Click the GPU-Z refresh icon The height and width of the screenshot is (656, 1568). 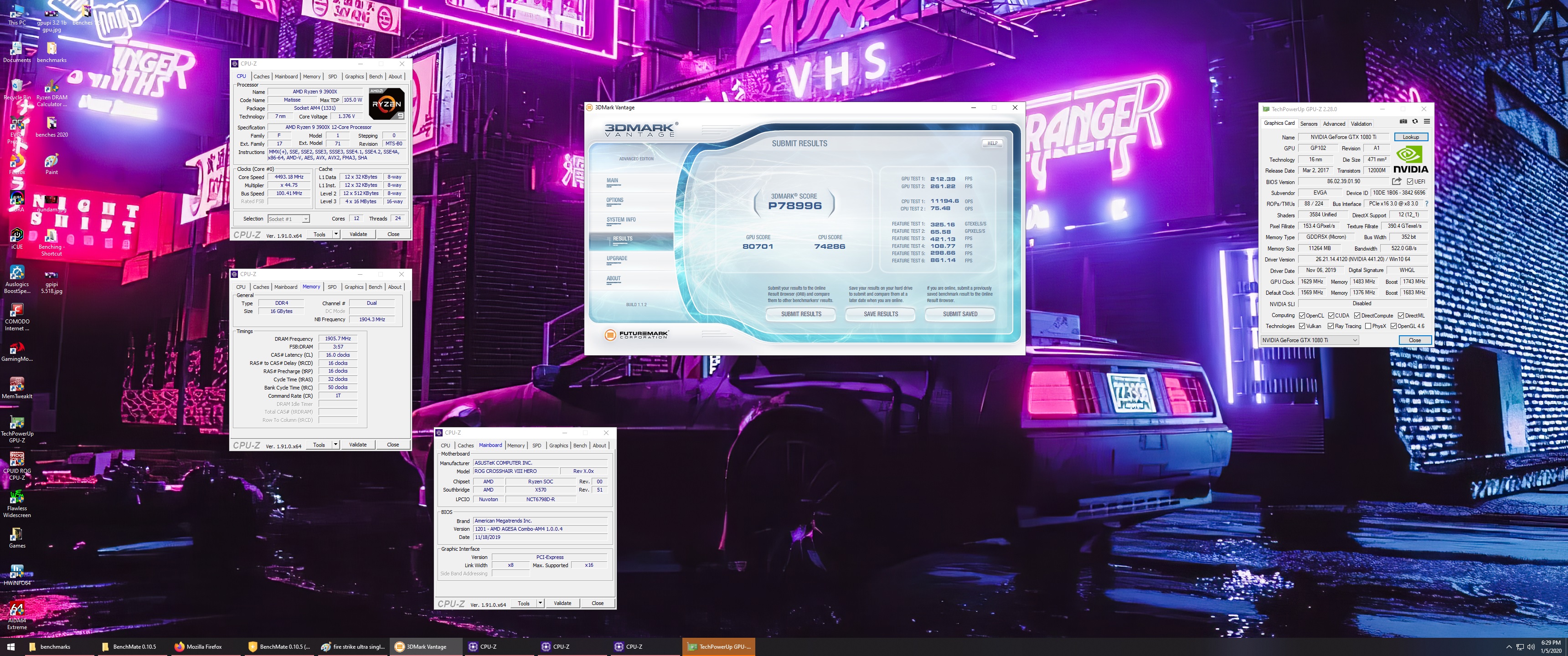pos(1414,122)
